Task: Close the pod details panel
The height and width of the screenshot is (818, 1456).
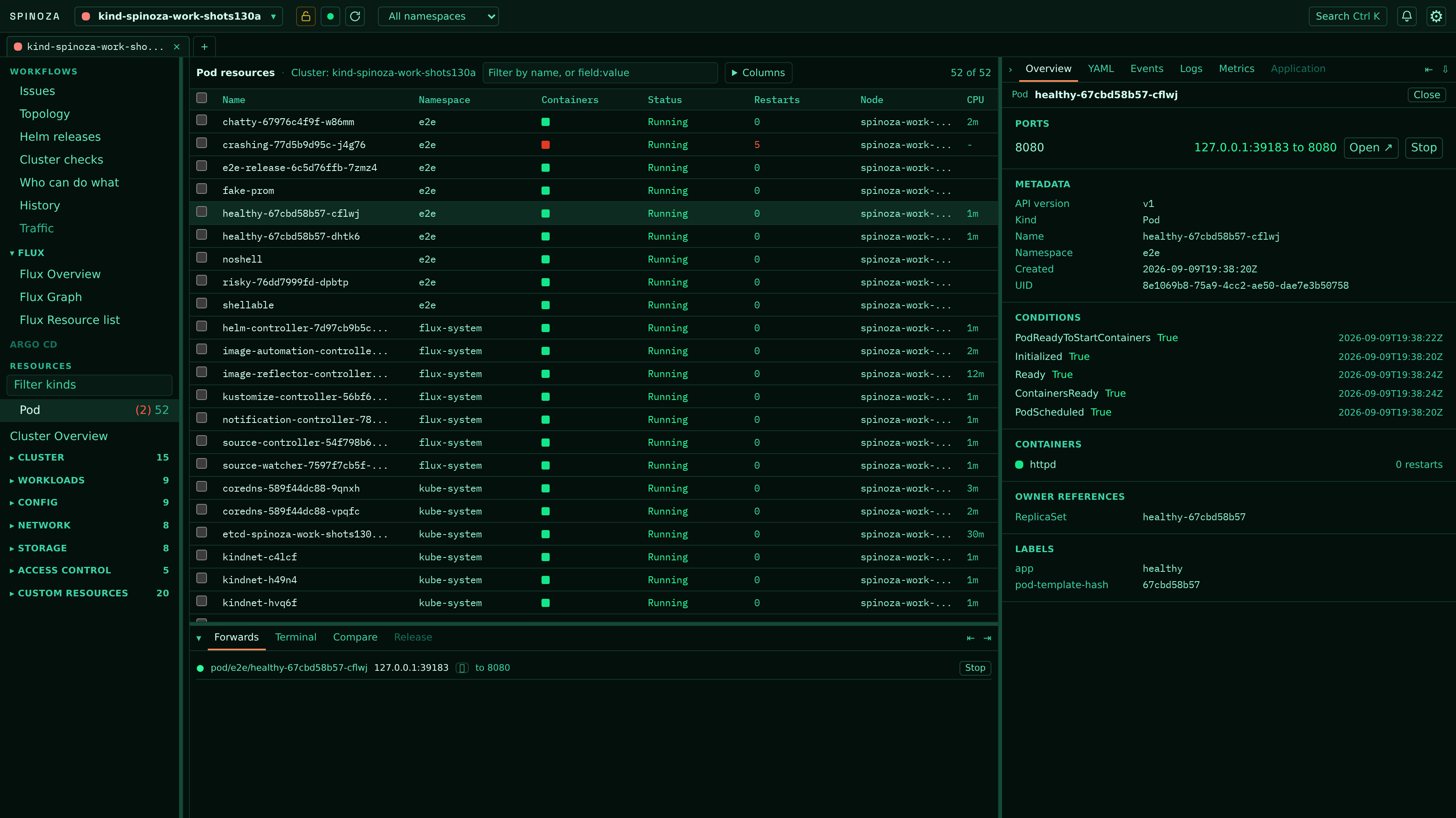Action: tap(1426, 95)
